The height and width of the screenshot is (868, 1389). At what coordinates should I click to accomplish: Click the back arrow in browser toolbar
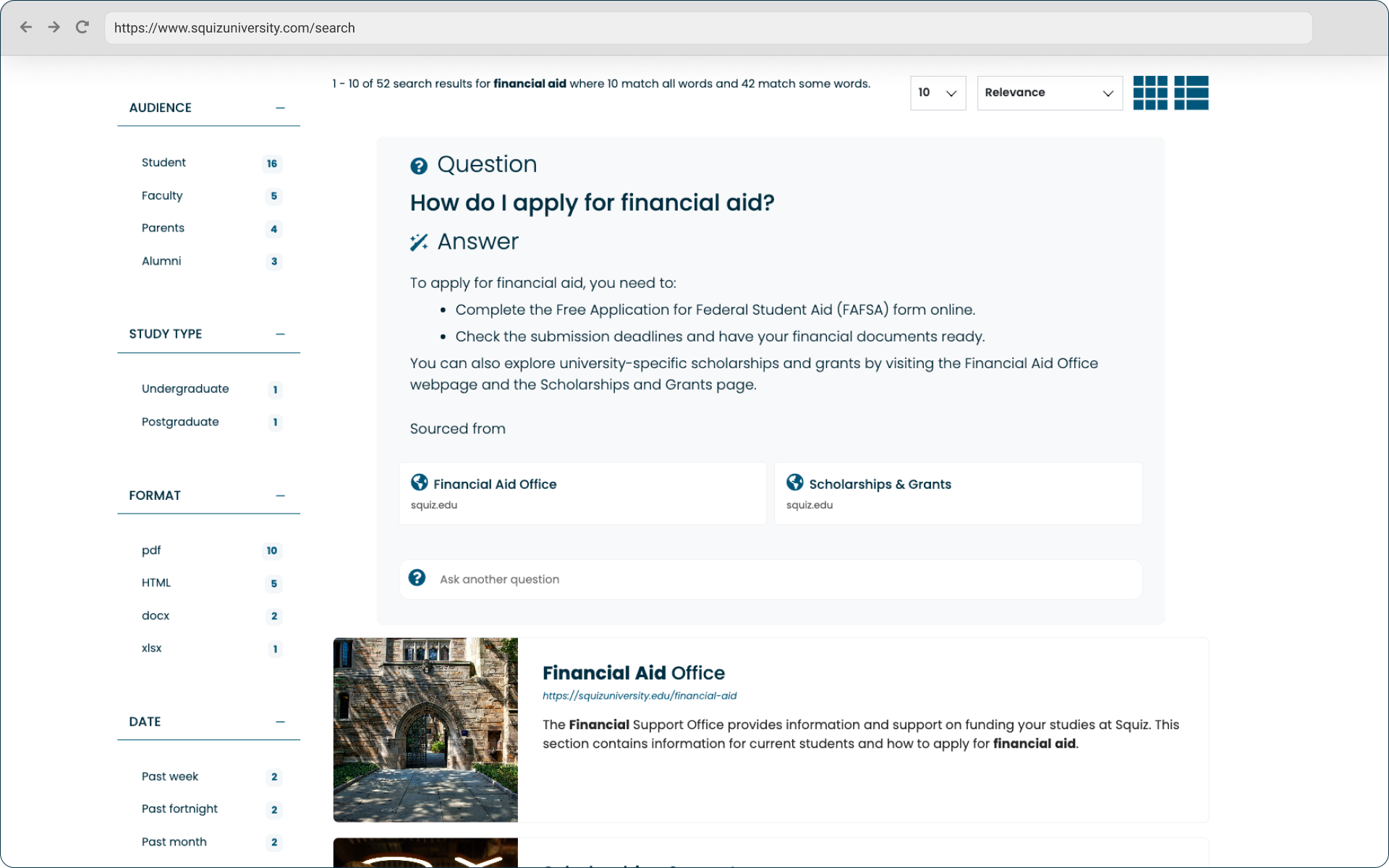[x=25, y=27]
